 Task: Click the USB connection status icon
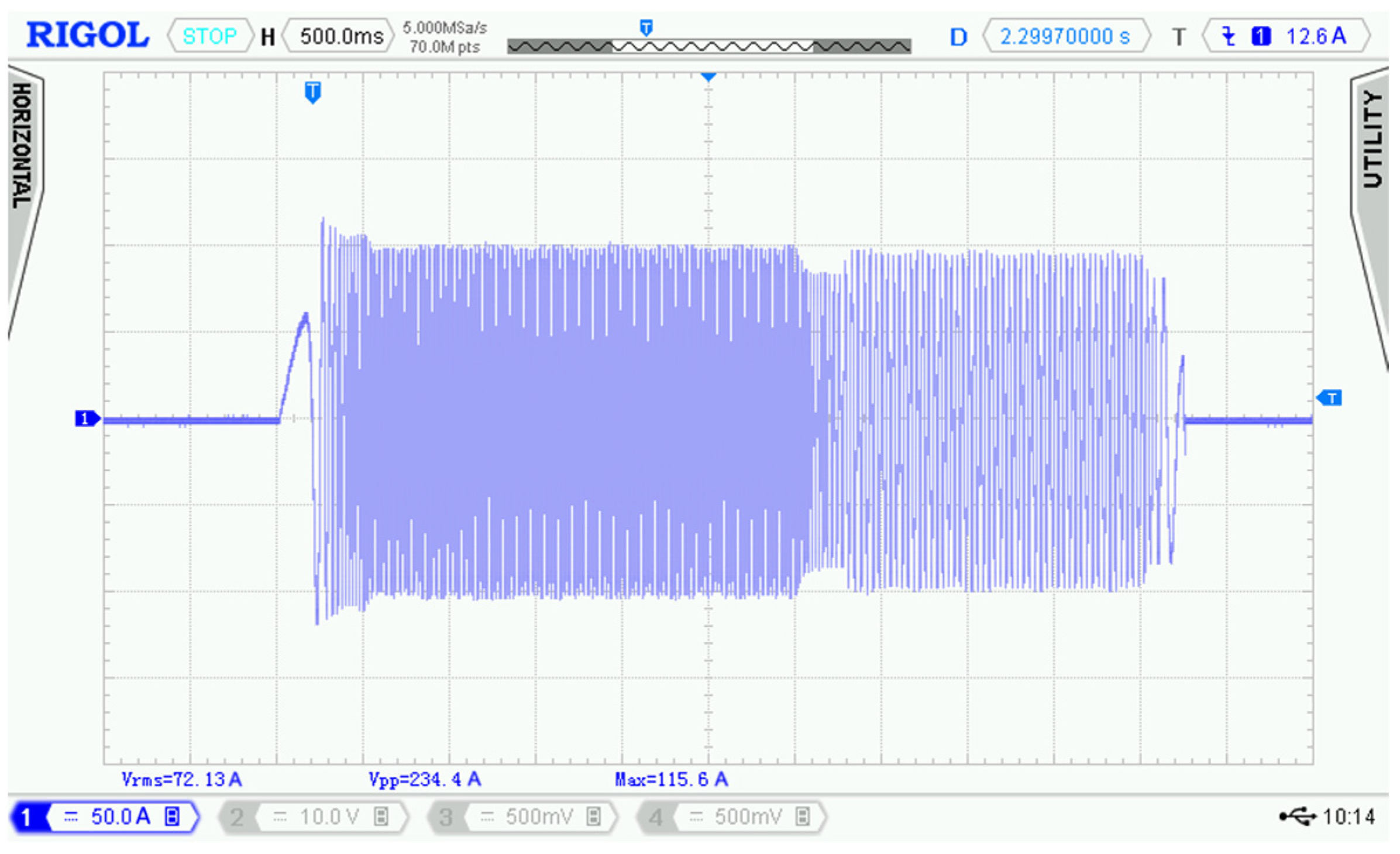[x=1297, y=816]
